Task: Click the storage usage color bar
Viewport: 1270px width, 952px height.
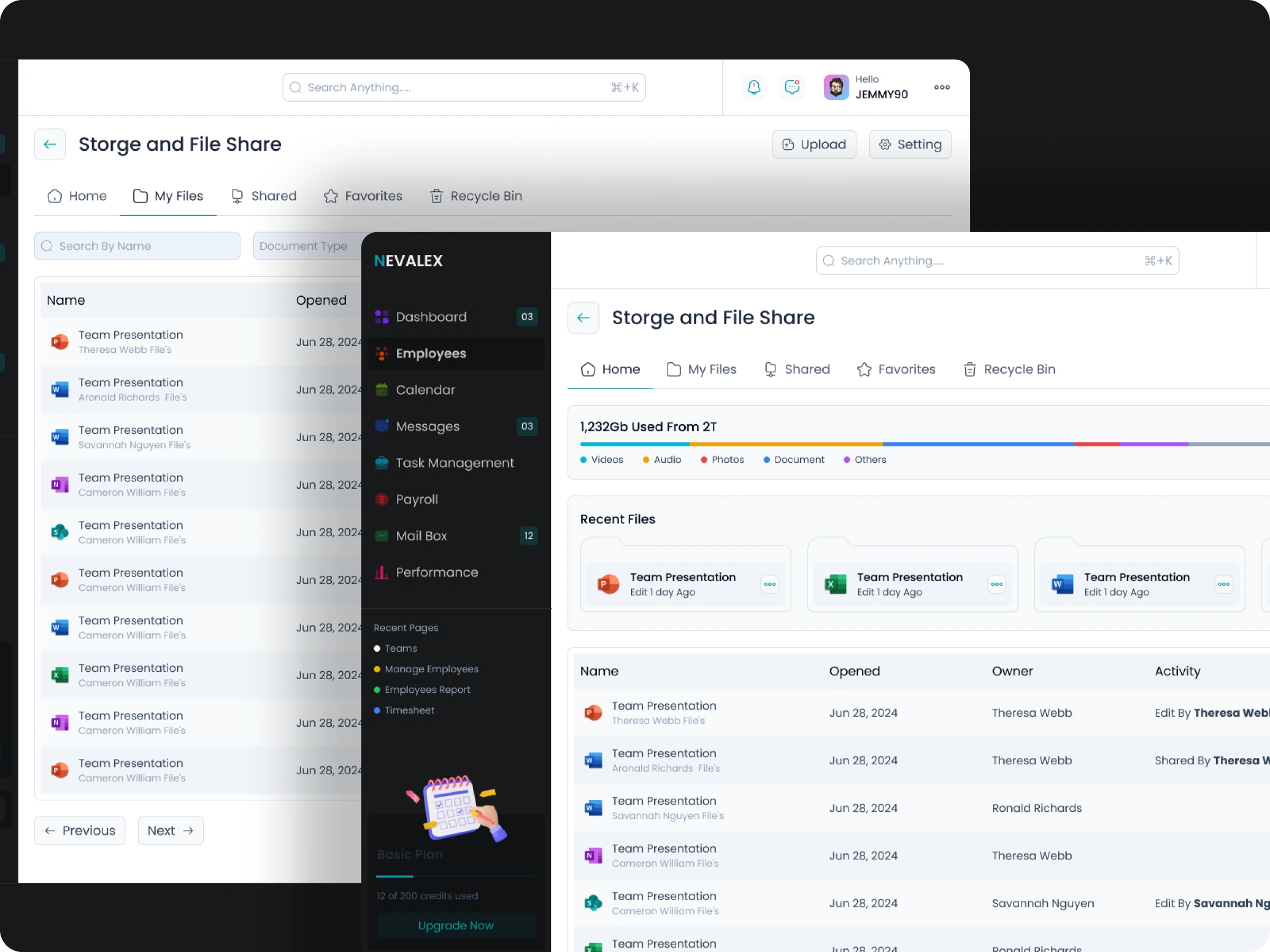Action: (x=919, y=444)
